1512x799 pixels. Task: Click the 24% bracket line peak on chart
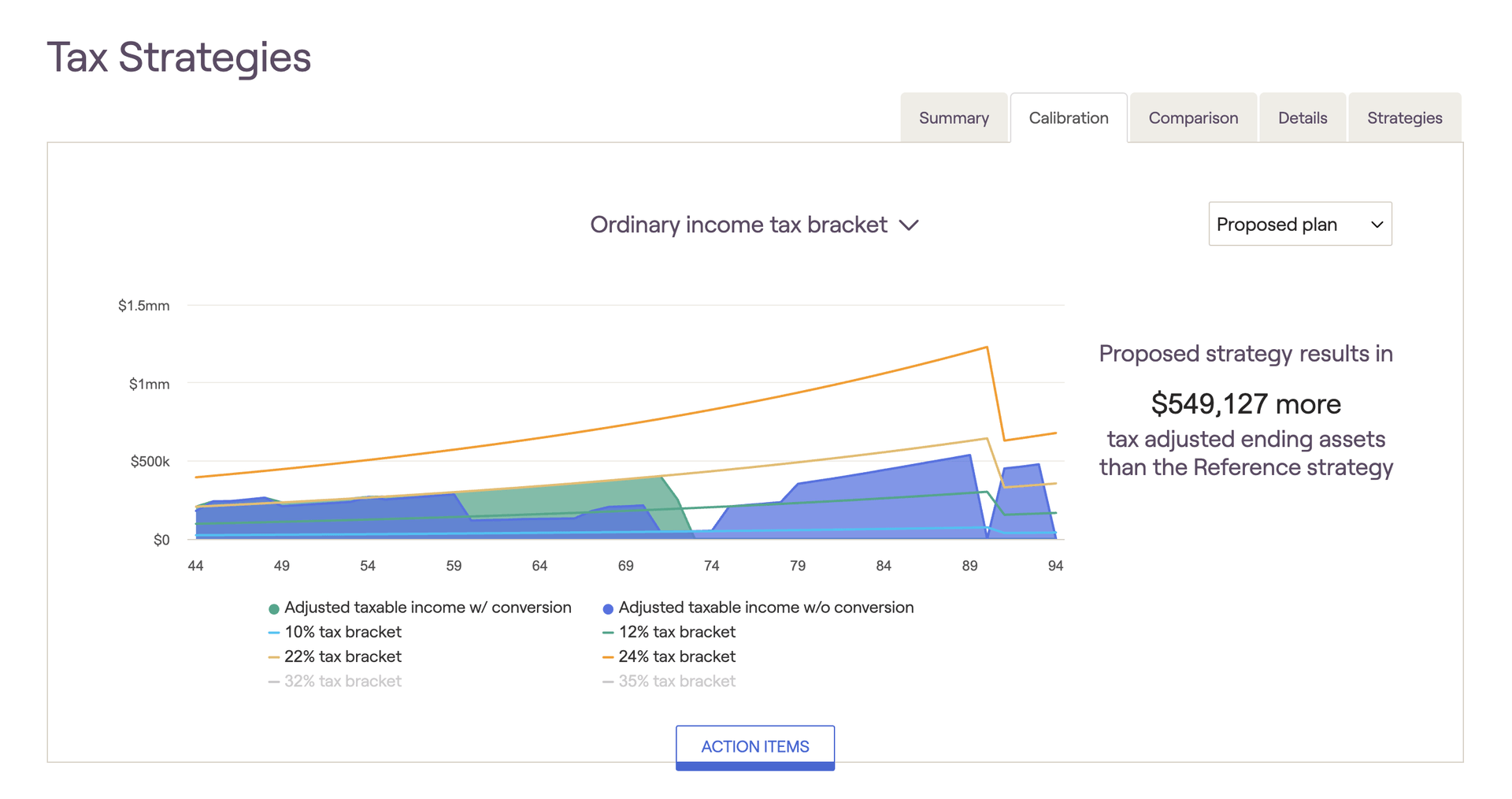pos(987,347)
